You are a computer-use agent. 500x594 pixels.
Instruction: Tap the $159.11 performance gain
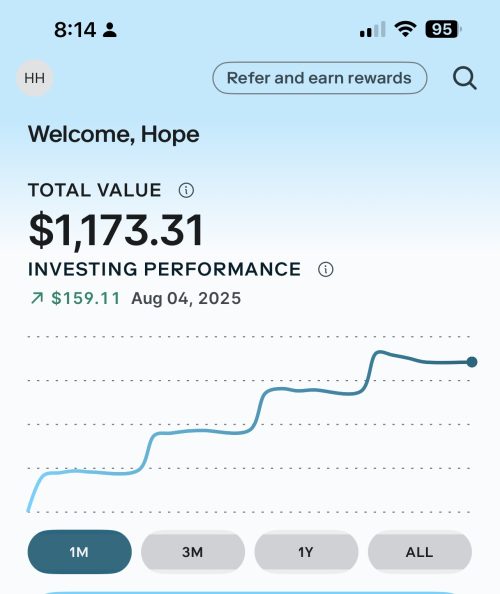86,298
